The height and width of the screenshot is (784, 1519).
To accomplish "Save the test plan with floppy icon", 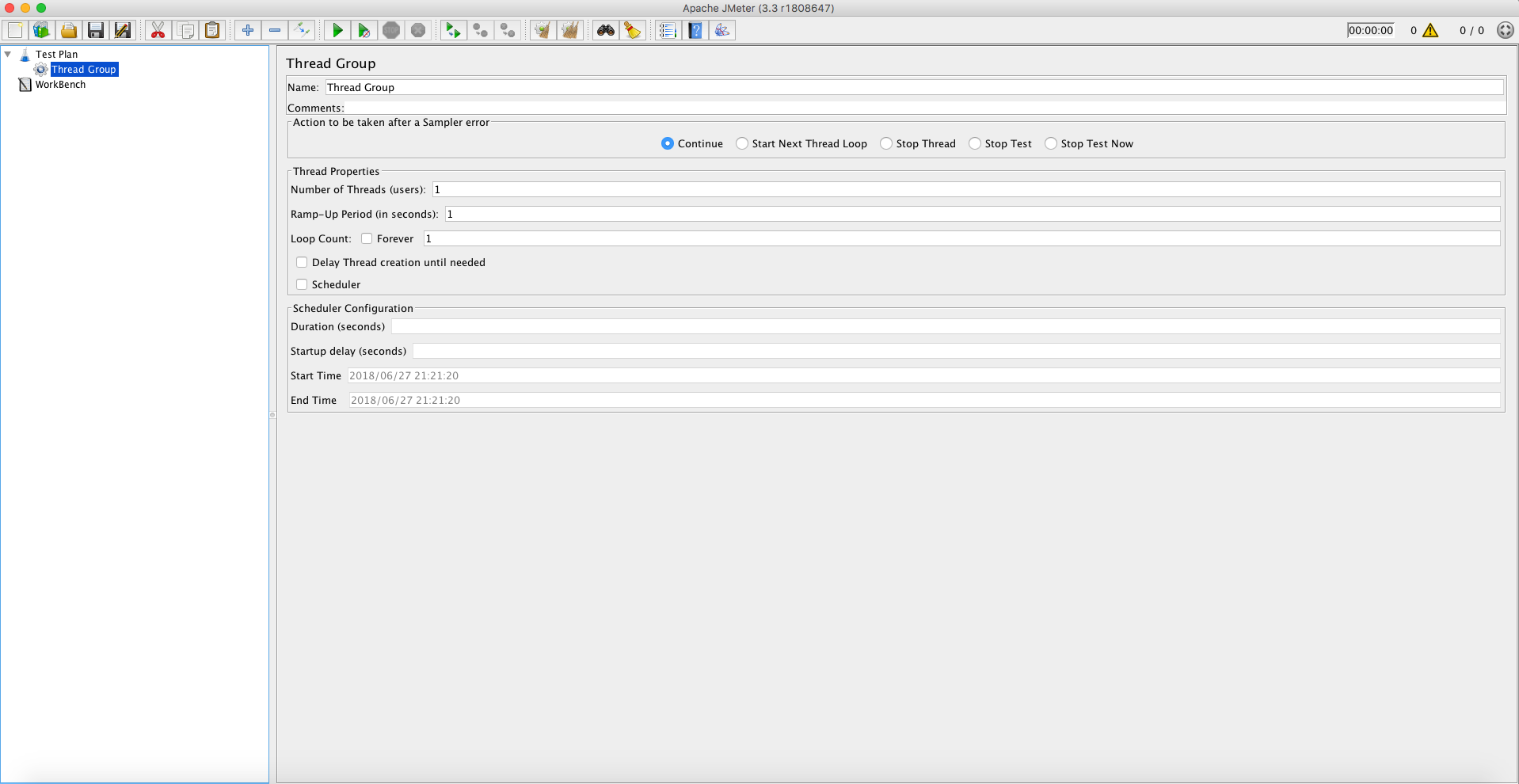I will pos(96,30).
